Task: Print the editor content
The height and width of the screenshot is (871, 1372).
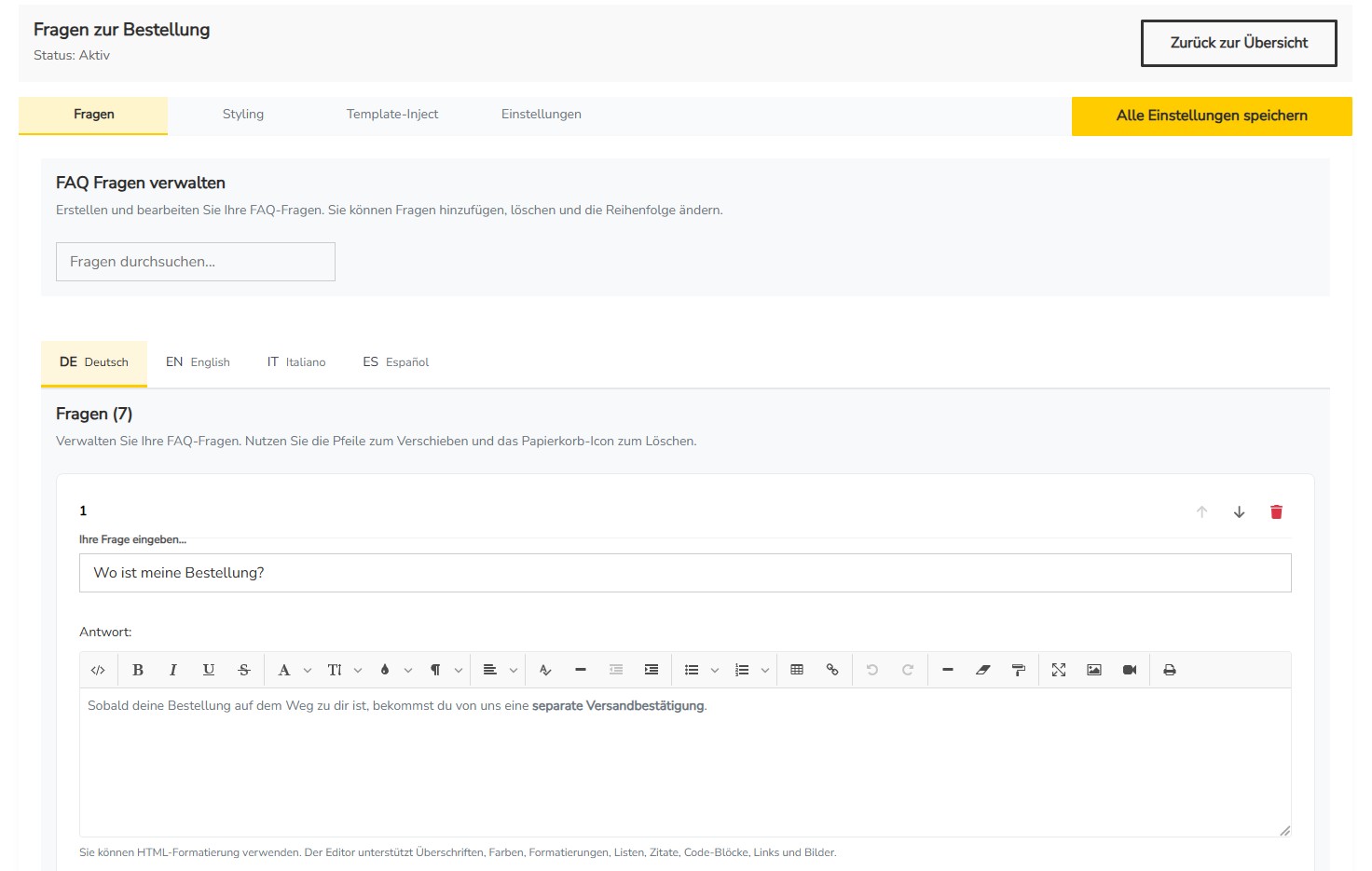Action: [x=1170, y=670]
